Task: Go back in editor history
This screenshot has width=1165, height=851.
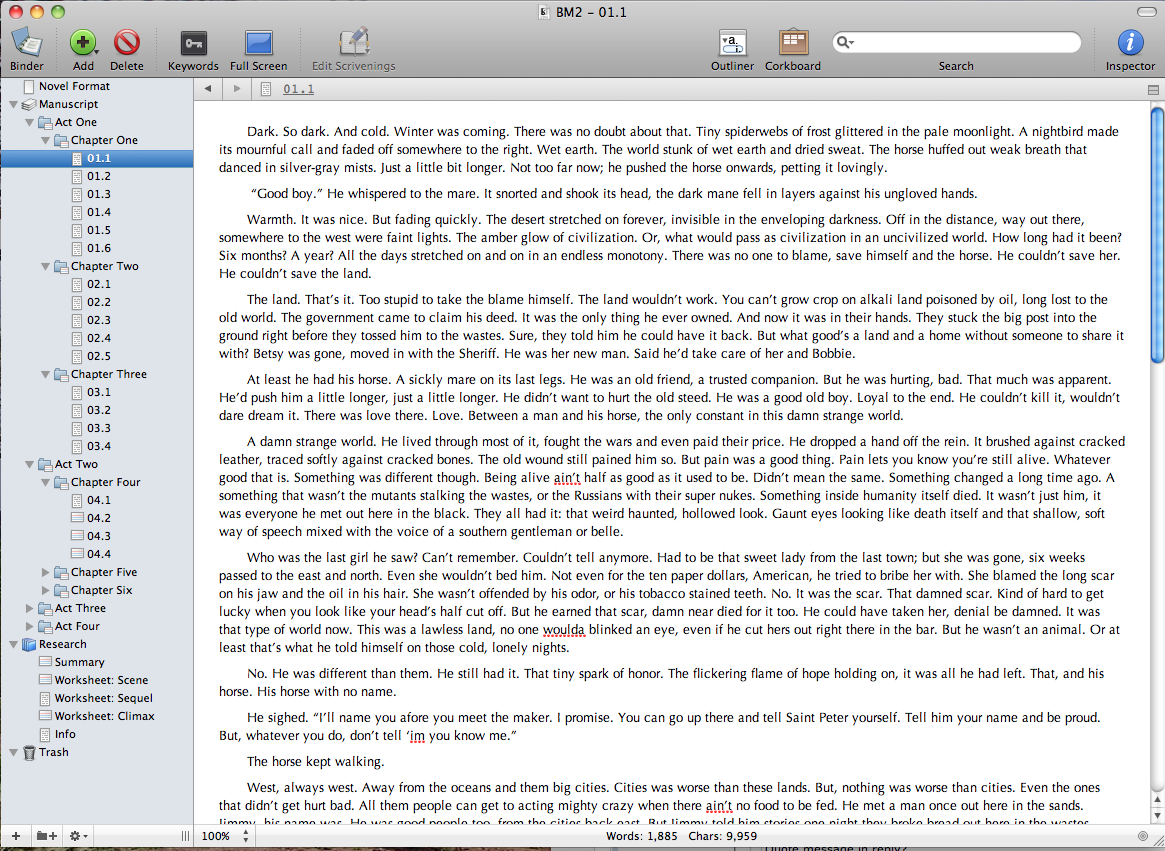Action: [x=208, y=89]
